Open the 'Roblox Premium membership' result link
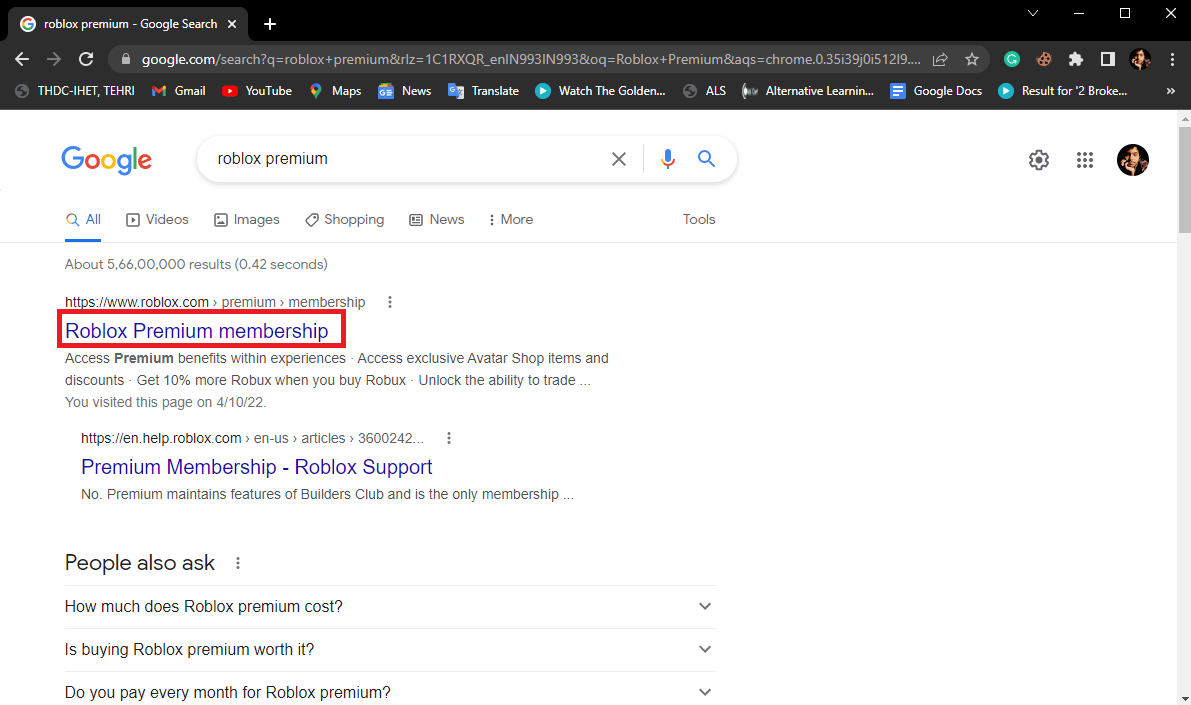This screenshot has height=705, width=1191. point(200,330)
